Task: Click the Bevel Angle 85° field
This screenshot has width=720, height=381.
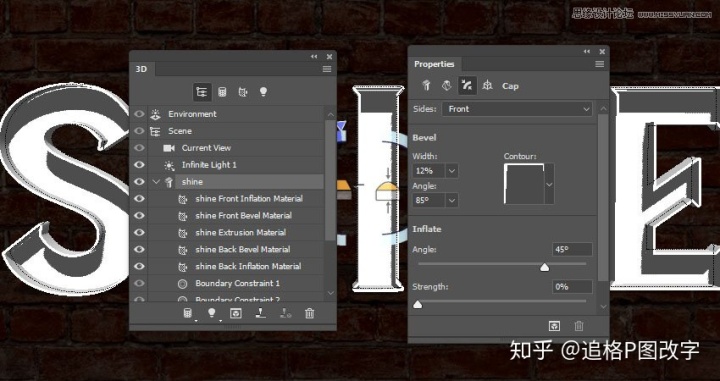Action: click(428, 200)
